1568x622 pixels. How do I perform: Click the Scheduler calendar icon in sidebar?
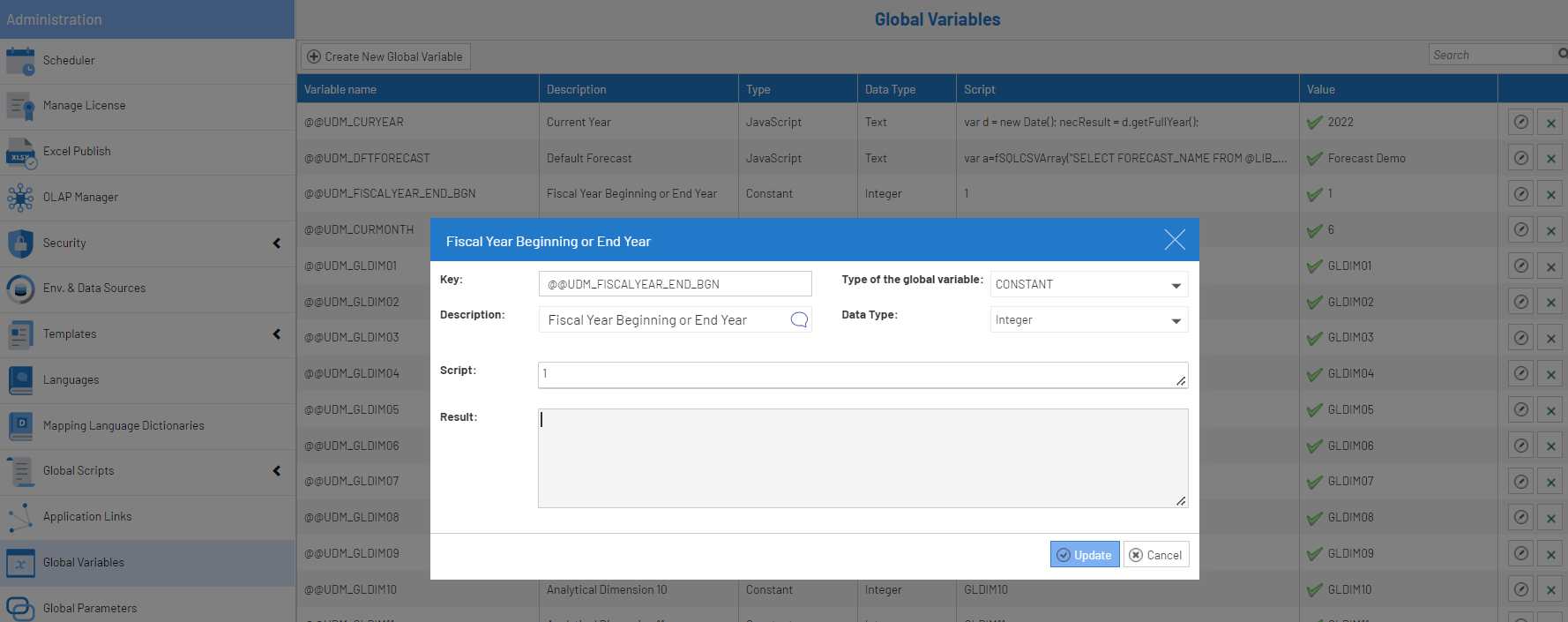[x=20, y=61]
